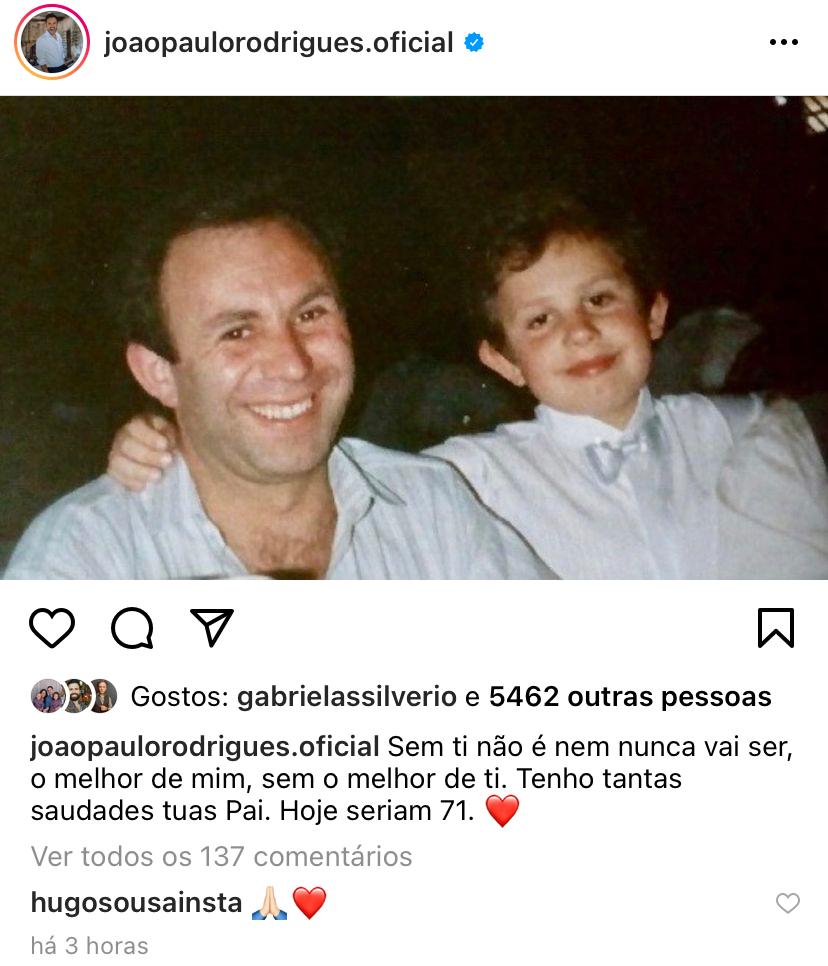Like the post with the heart icon
Image resolution: width=828 pixels, height=966 pixels.
(x=52, y=628)
